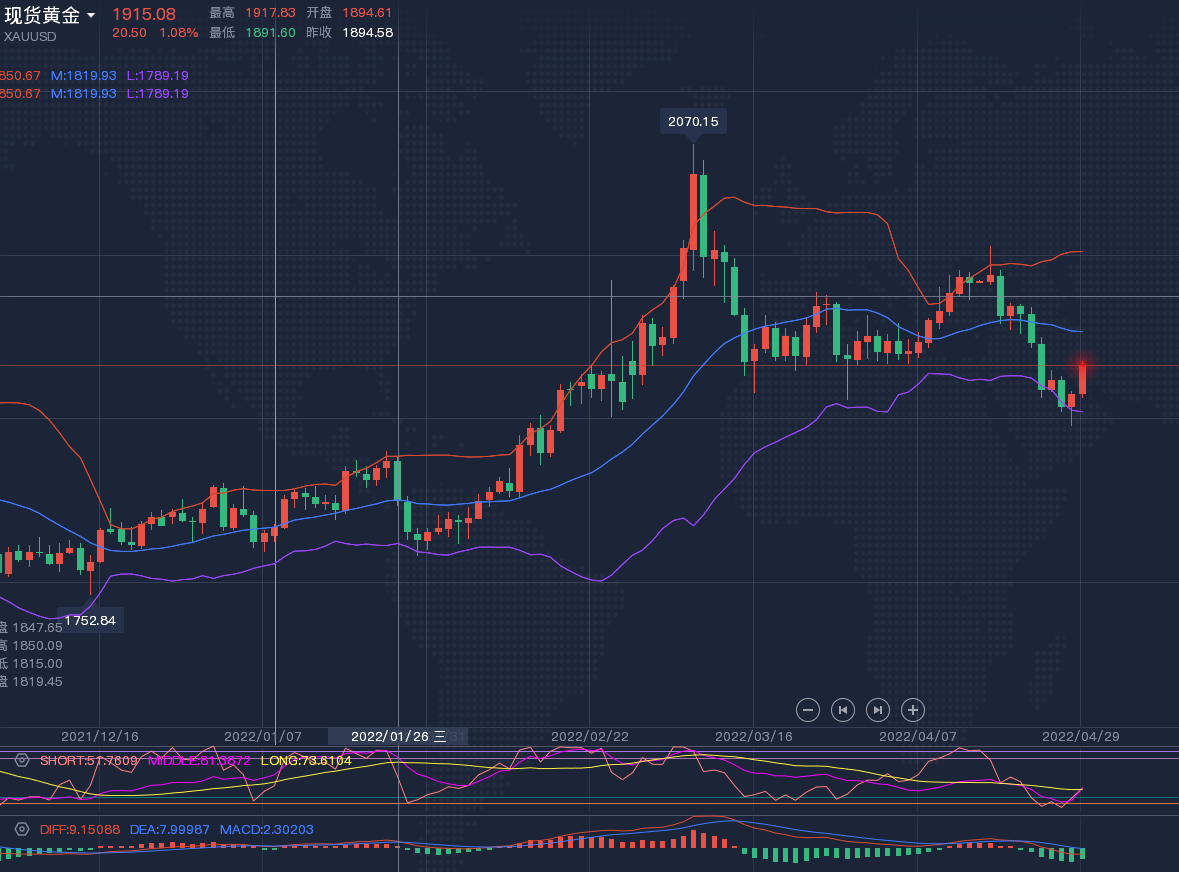1179x872 pixels.
Task: Zoom out the chart with minus button
Action: (x=808, y=710)
